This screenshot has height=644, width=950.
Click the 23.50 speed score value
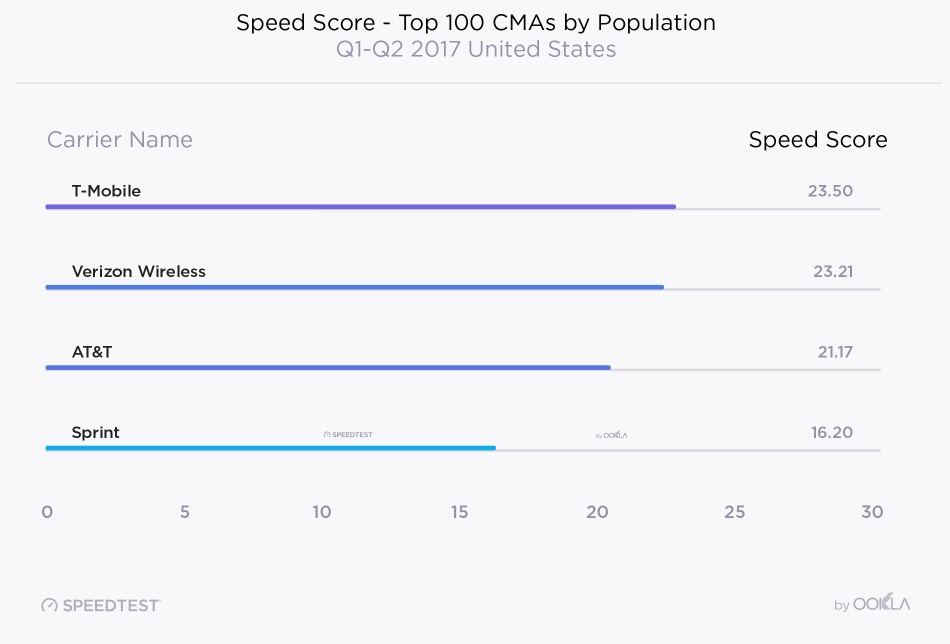[x=830, y=191]
